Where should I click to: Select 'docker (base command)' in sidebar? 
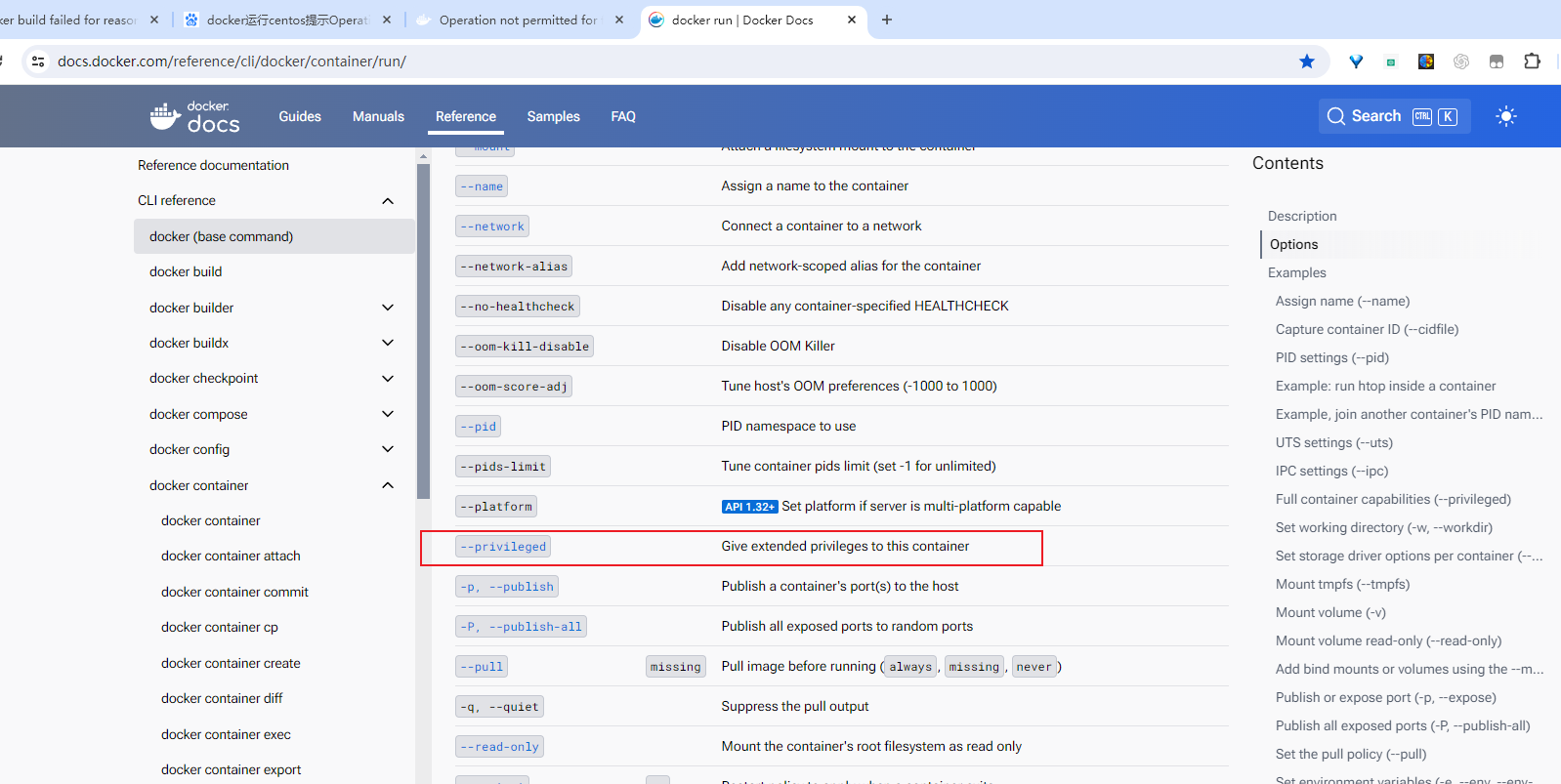tap(274, 236)
